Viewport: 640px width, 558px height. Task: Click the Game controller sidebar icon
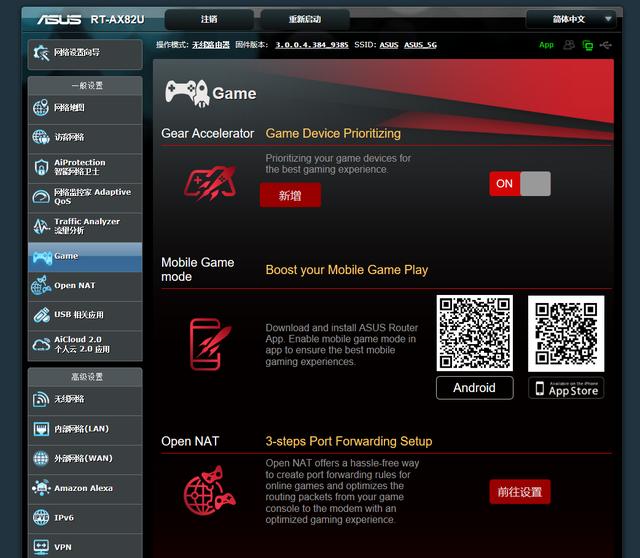tap(42, 257)
